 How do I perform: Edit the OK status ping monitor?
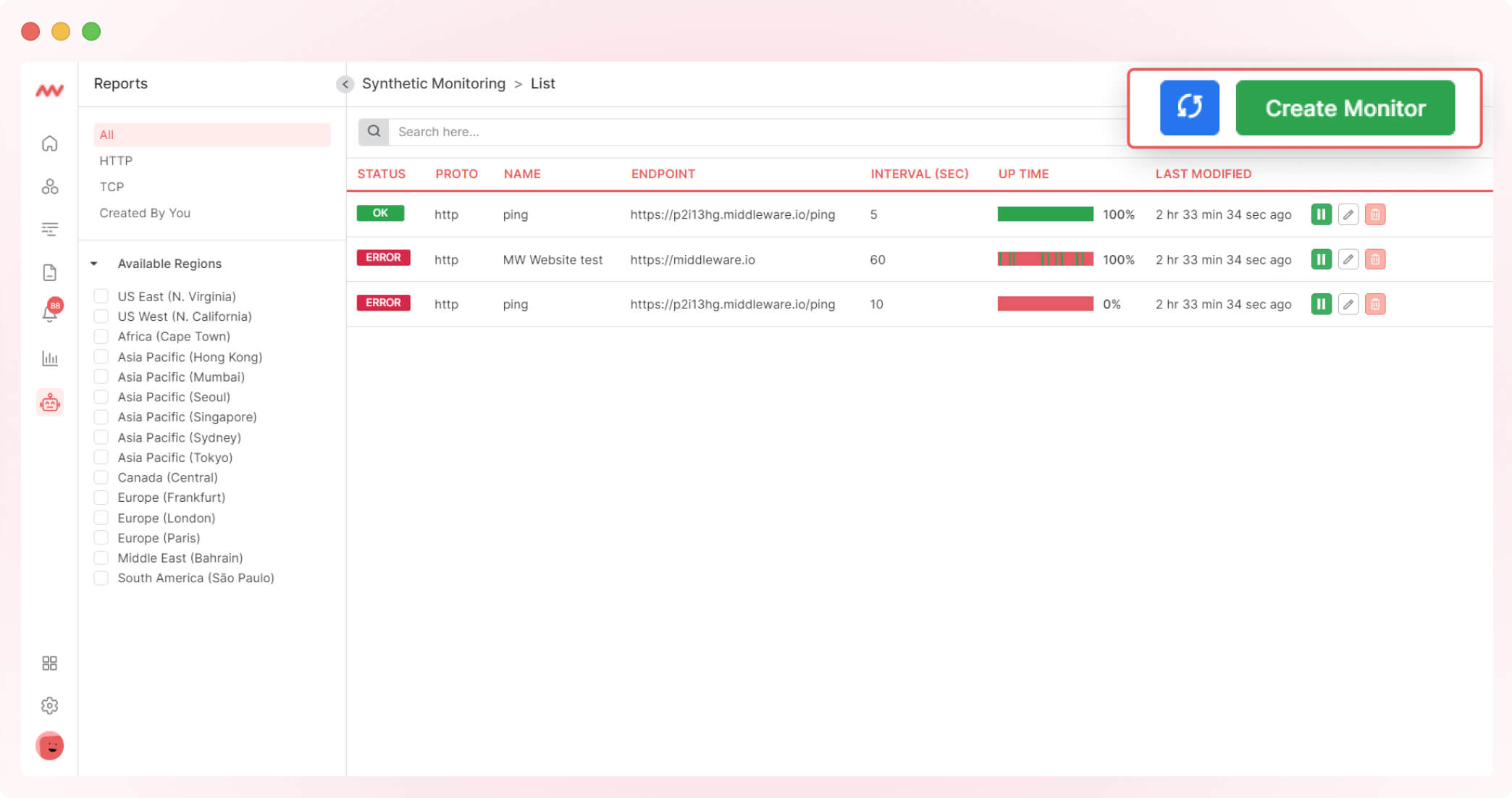(1348, 214)
